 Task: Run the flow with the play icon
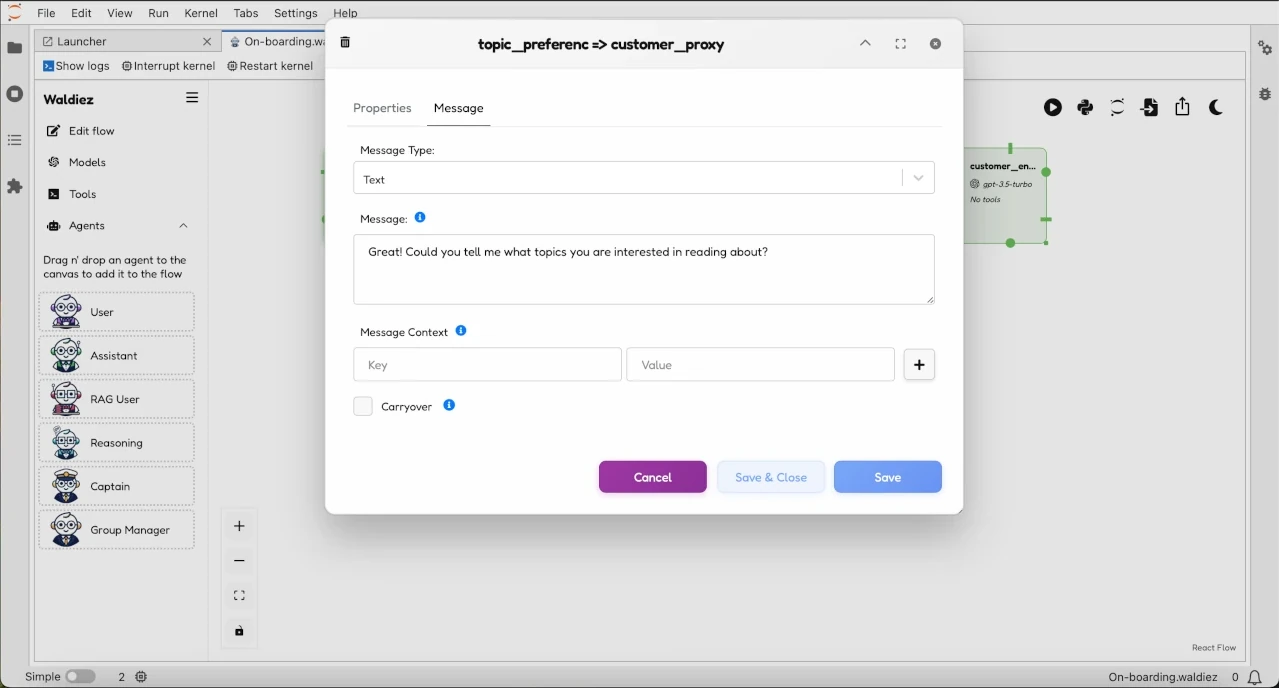click(x=1053, y=108)
